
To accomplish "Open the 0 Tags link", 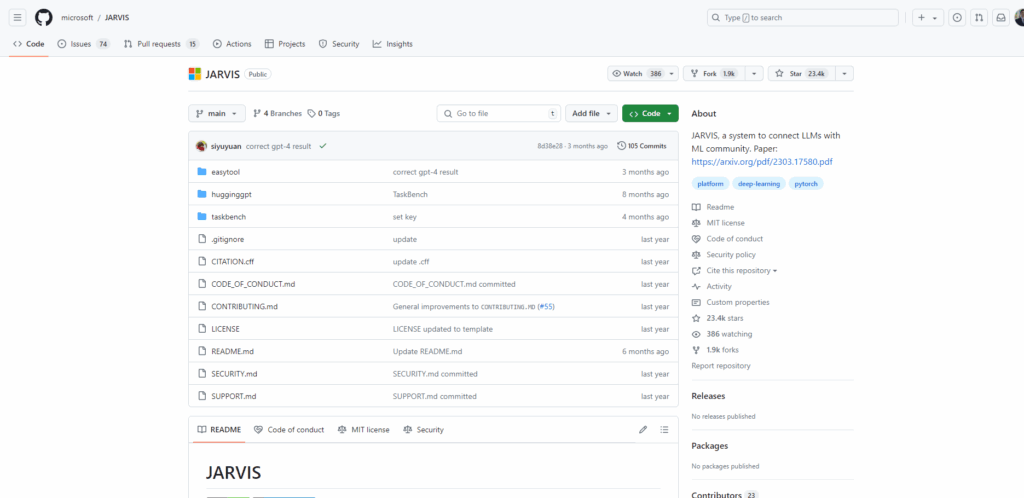I will 324,114.
